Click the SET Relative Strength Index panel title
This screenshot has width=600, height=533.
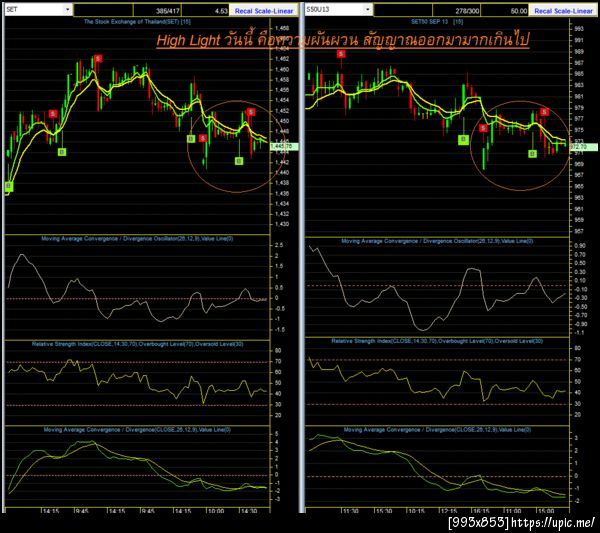[x=137, y=344]
